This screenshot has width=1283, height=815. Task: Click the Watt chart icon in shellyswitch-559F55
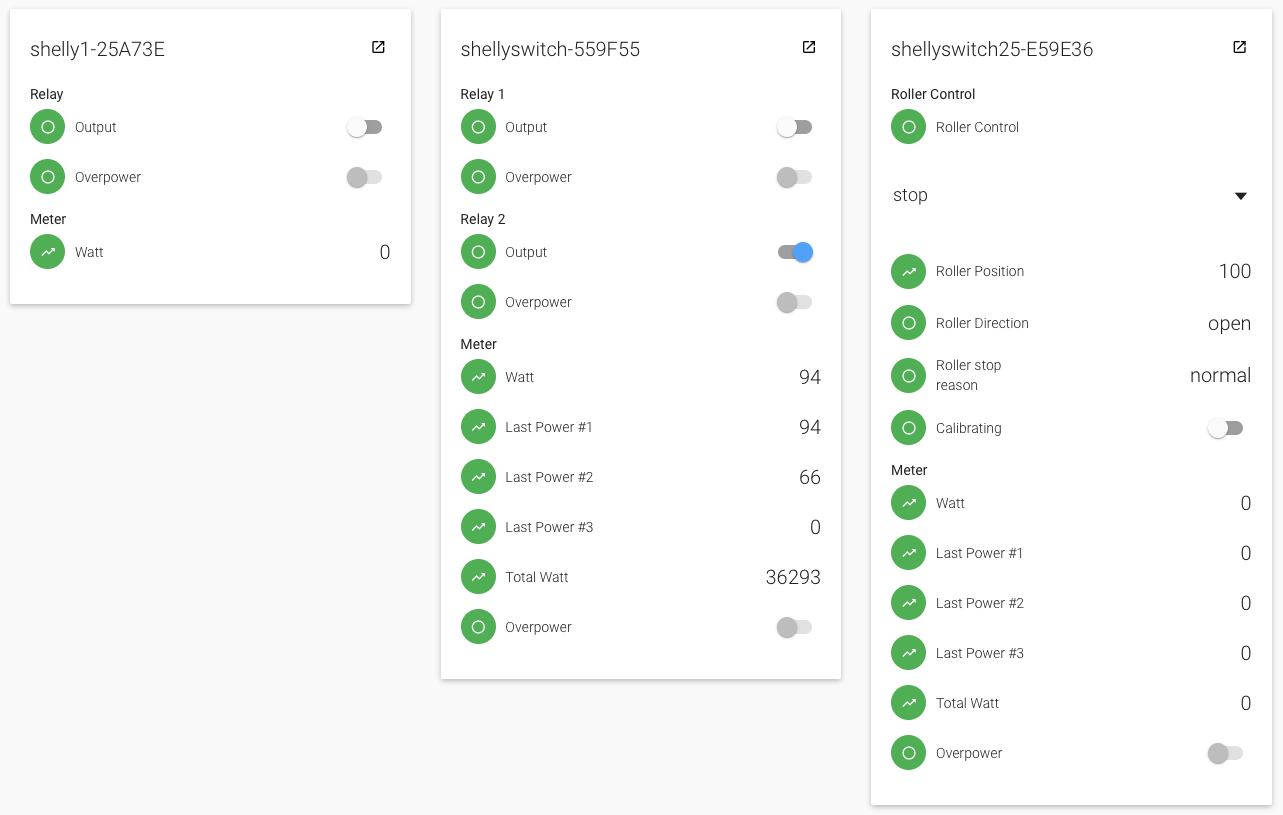pyautogui.click(x=478, y=377)
